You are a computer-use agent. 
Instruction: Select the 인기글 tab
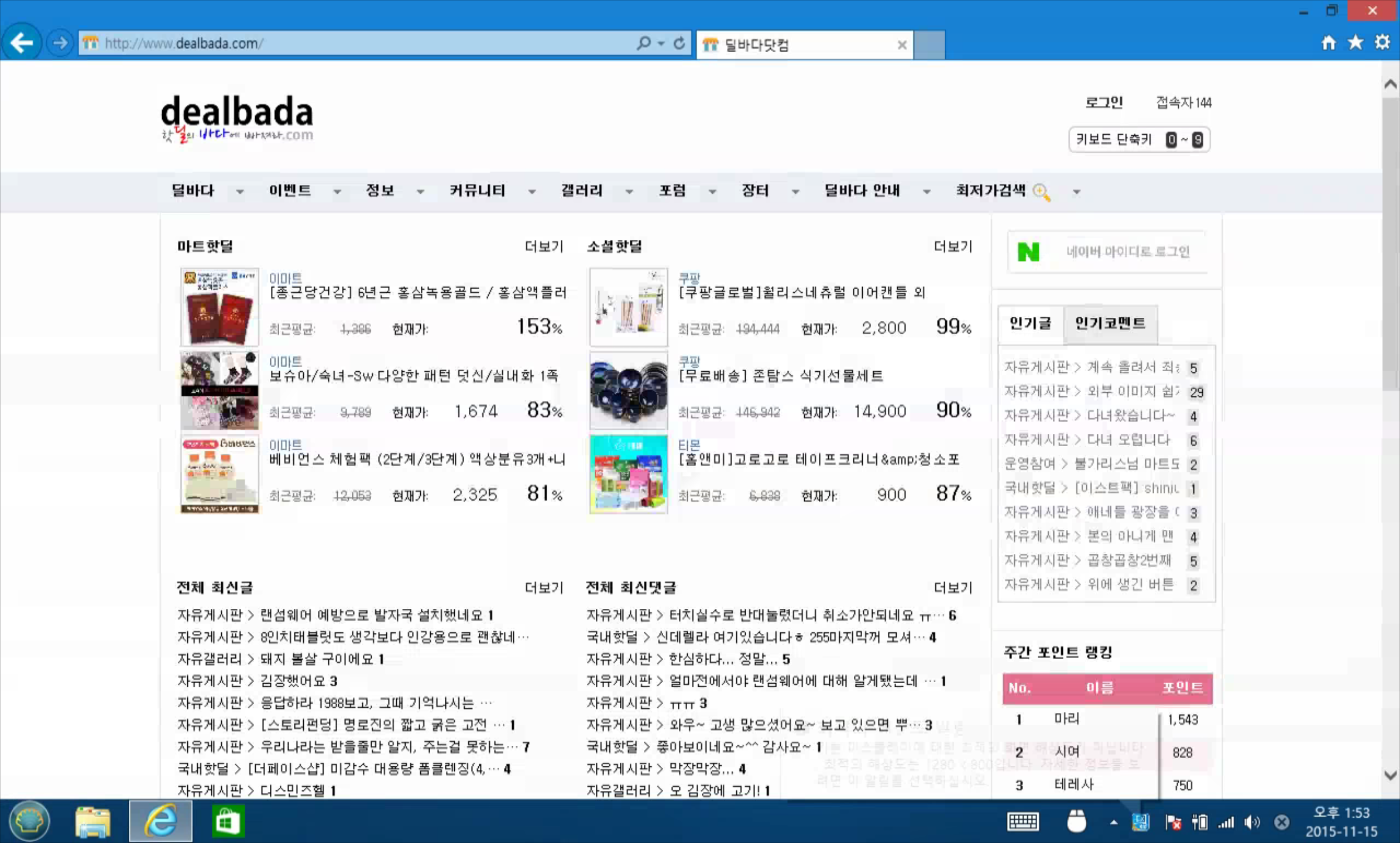1030,323
